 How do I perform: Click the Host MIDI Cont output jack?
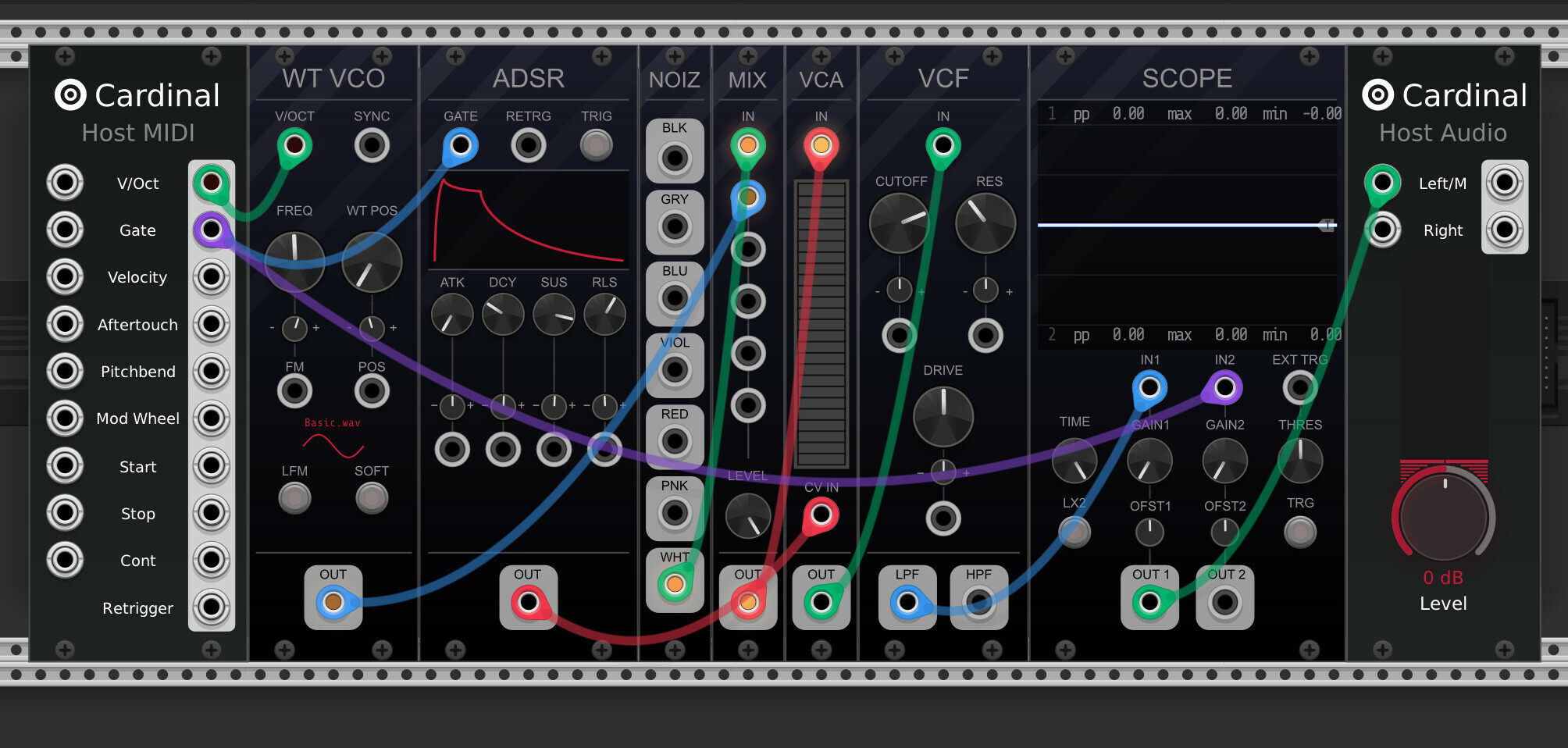coord(211,560)
